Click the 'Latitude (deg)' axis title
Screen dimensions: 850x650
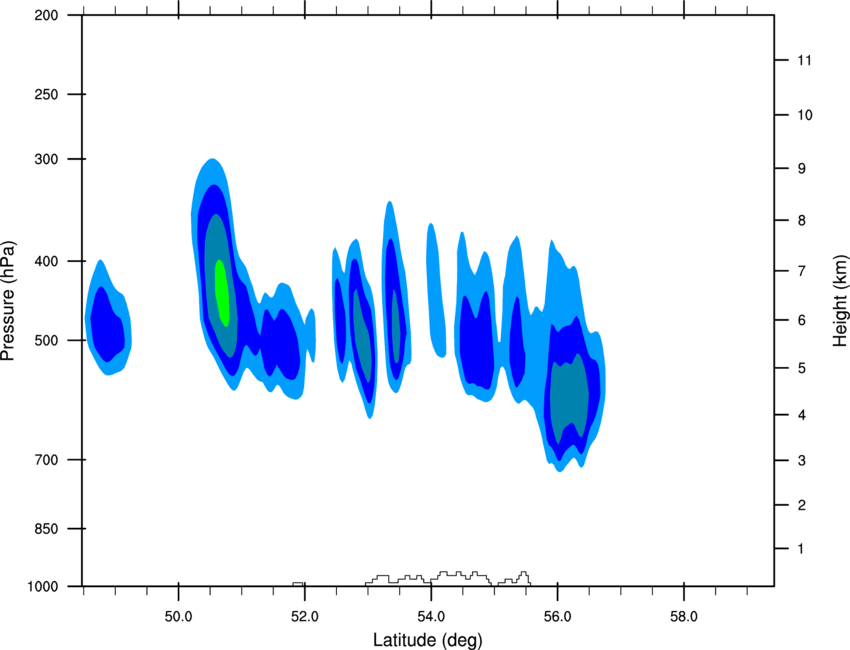point(427,640)
